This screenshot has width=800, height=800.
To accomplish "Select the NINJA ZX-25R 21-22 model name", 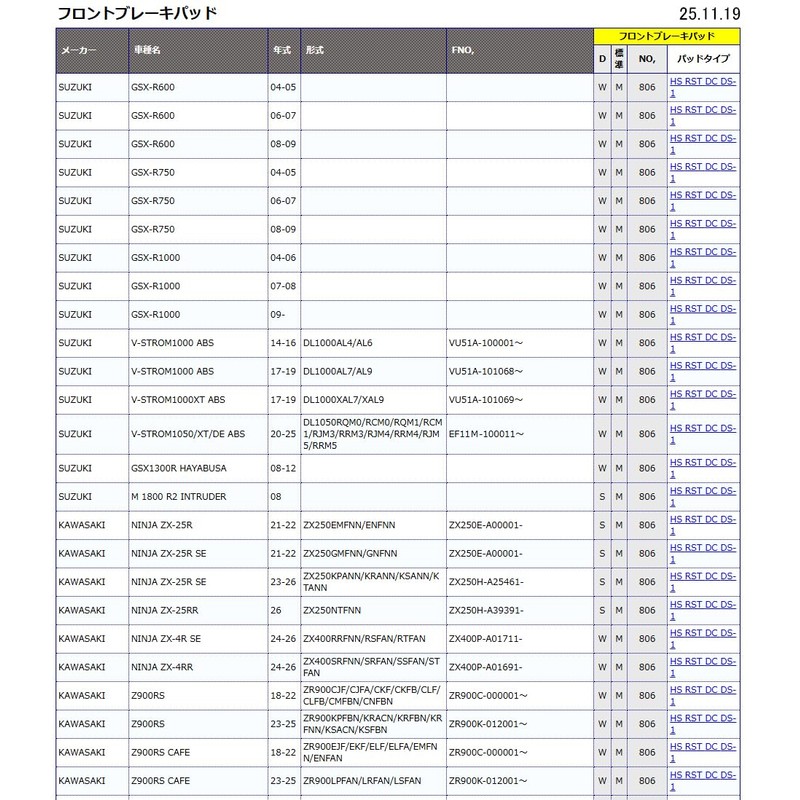I will 162,525.
